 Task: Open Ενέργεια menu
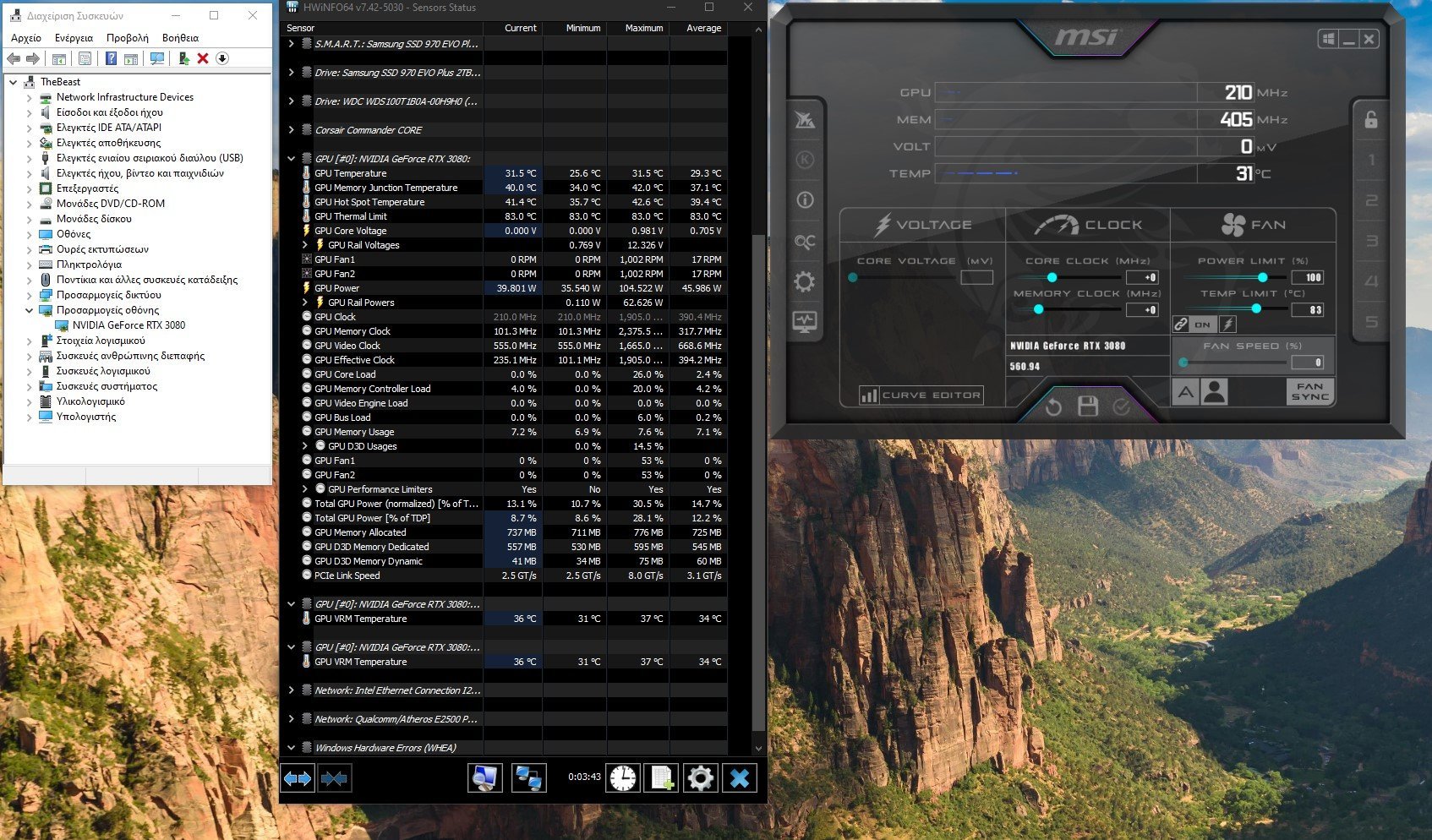coord(74,38)
